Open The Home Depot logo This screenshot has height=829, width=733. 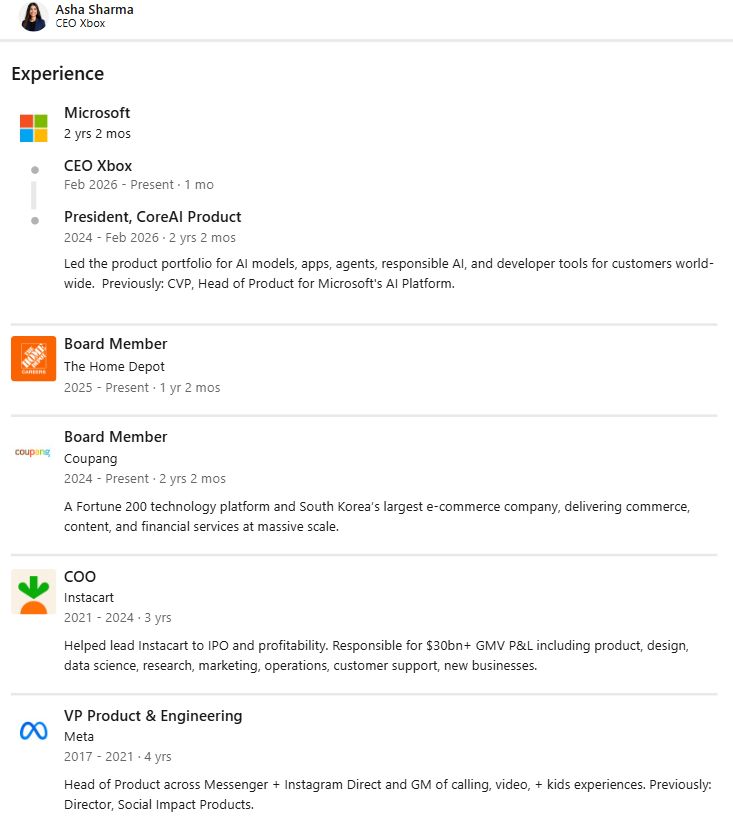(x=33, y=359)
